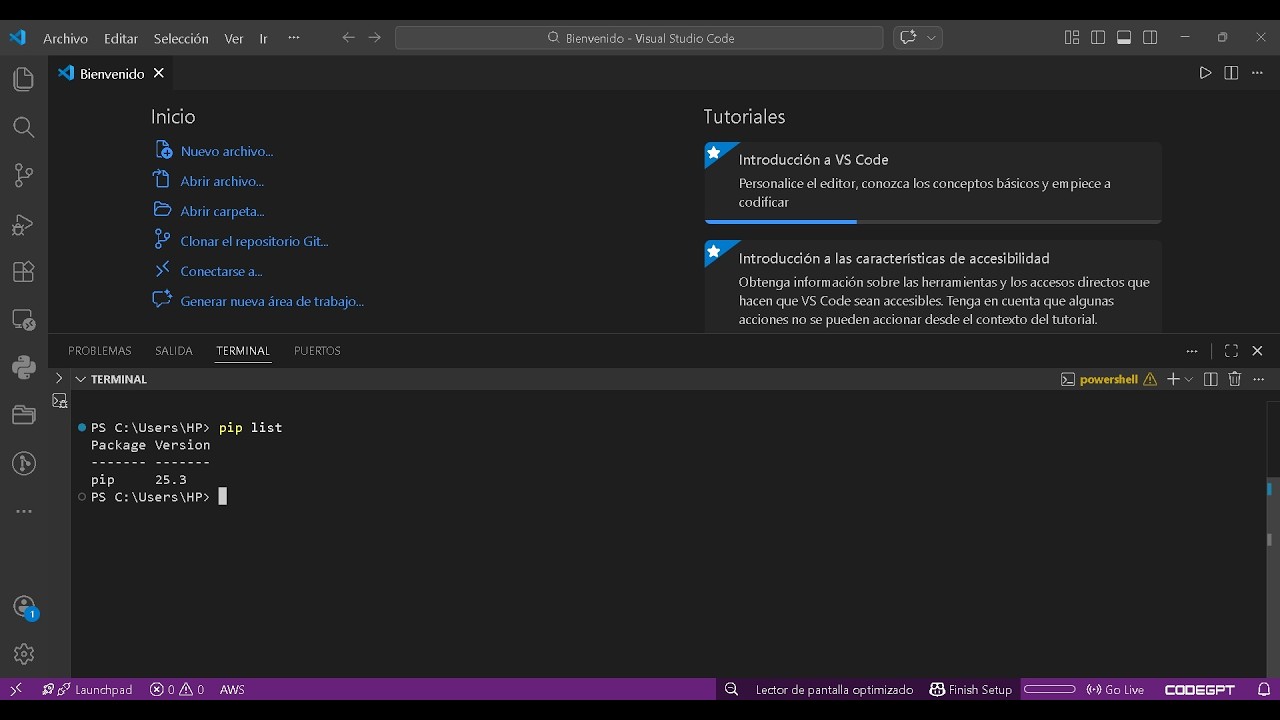Image resolution: width=1280 pixels, height=720 pixels.
Task: Click the Introducción a VS Code progress bar
Action: pyautogui.click(x=933, y=221)
